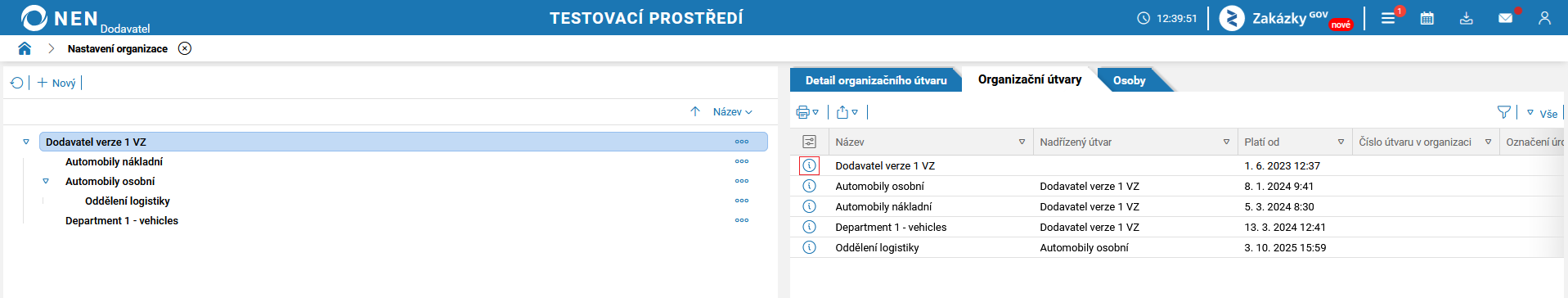Open Nadřízený útvar column filter arrow

pyautogui.click(x=1226, y=142)
